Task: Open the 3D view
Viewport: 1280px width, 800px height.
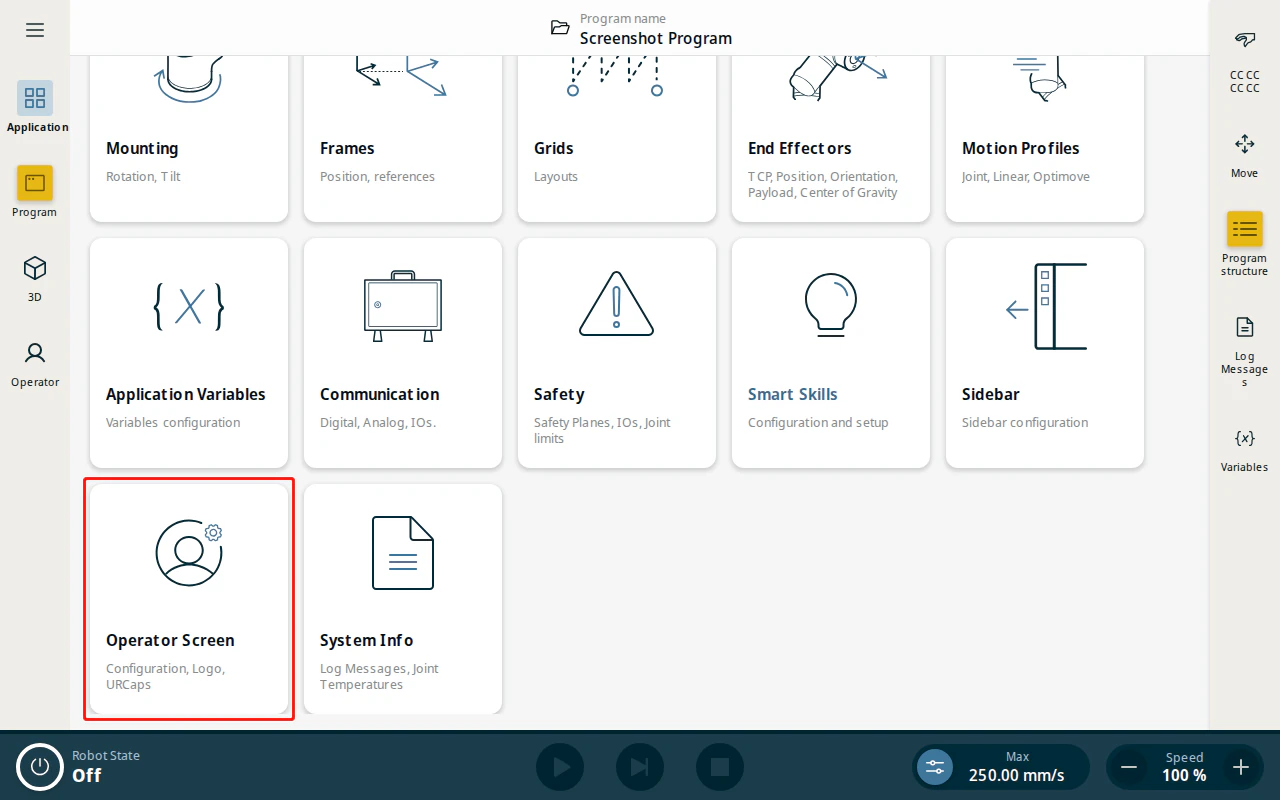Action: point(35,277)
